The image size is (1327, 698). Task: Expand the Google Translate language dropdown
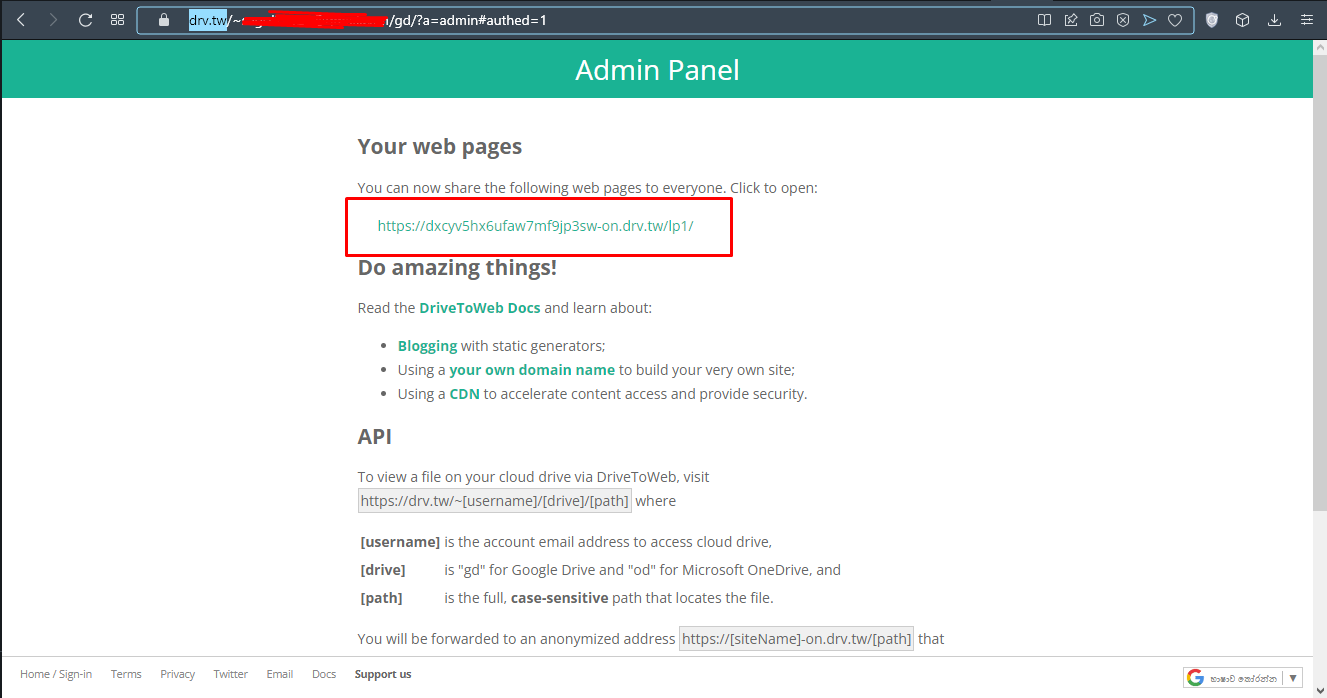coord(1293,678)
